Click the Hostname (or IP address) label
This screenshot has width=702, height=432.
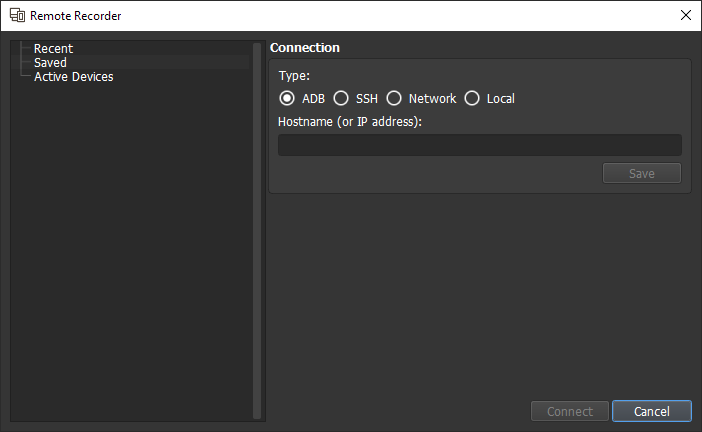pos(350,122)
